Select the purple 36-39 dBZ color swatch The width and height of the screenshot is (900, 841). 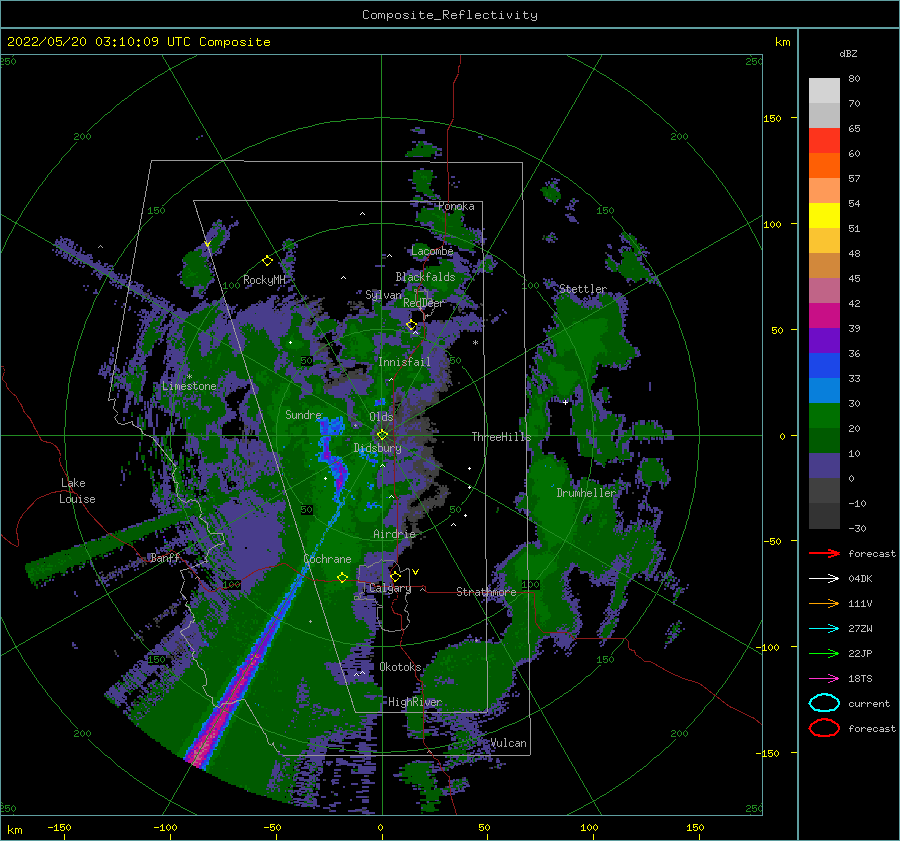[x=824, y=341]
